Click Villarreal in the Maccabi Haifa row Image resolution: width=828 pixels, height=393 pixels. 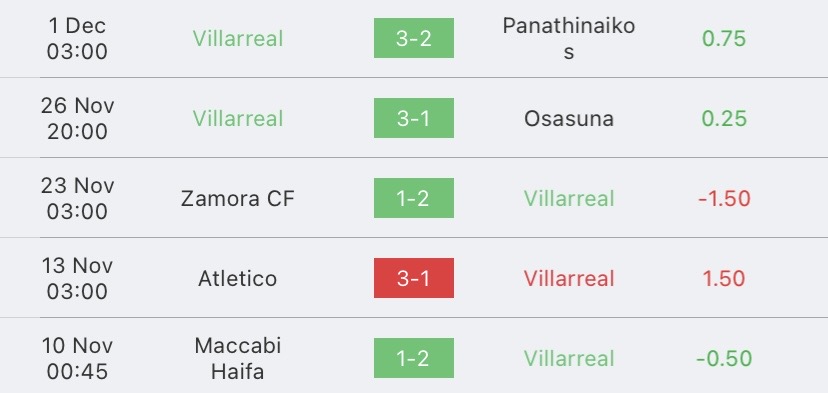pos(569,359)
